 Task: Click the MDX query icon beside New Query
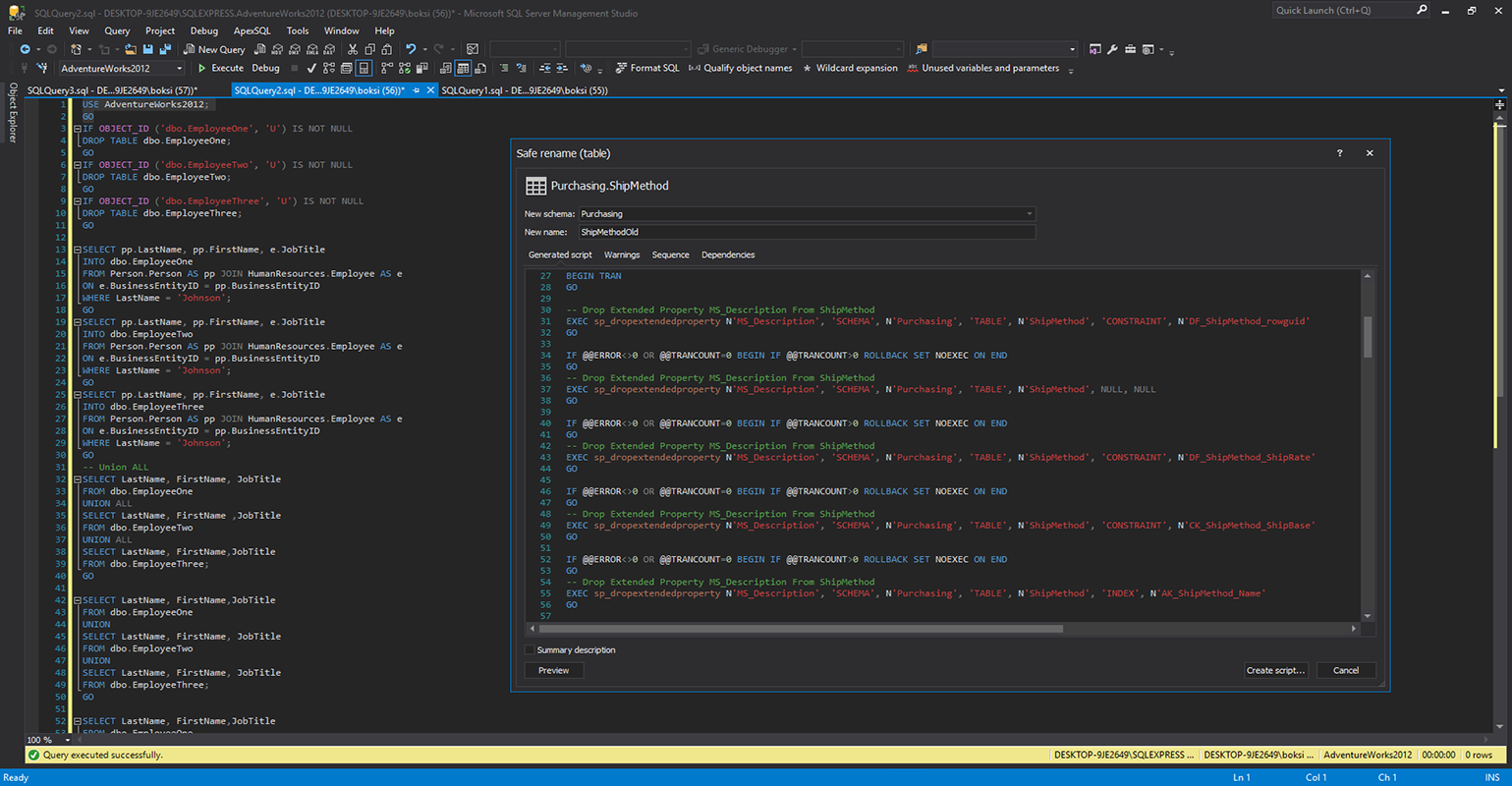tap(277, 49)
